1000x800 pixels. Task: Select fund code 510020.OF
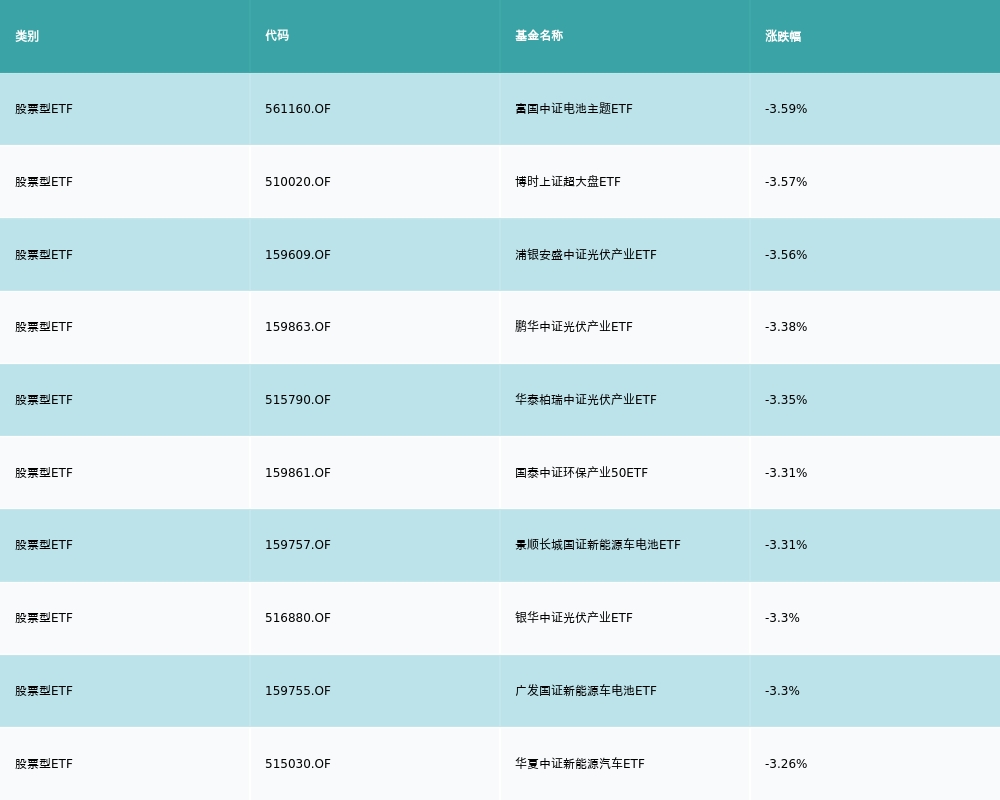(x=298, y=182)
